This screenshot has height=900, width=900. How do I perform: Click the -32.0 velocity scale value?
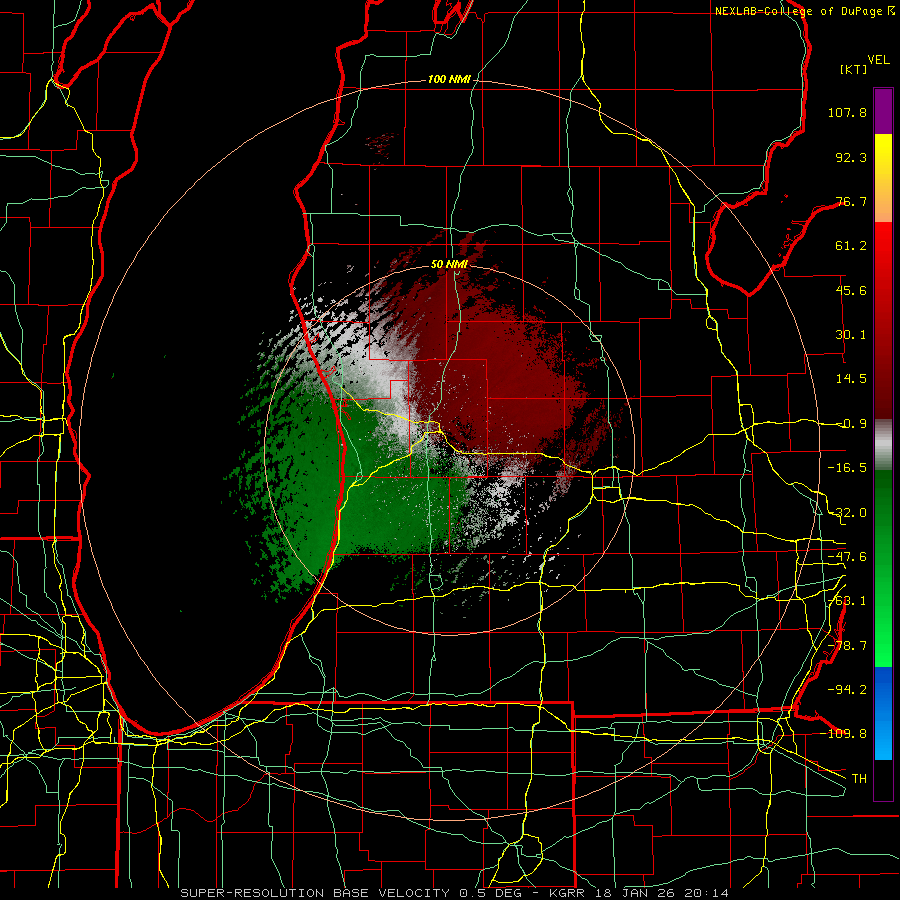click(847, 513)
